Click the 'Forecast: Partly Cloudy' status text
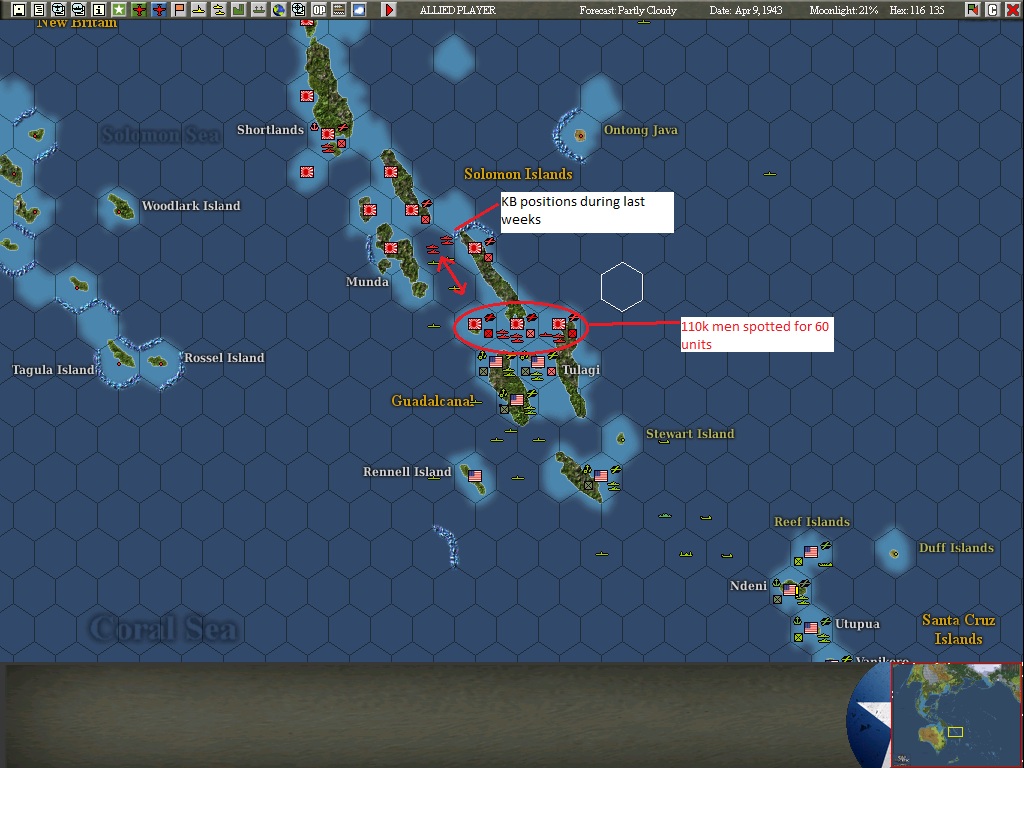 (628, 10)
